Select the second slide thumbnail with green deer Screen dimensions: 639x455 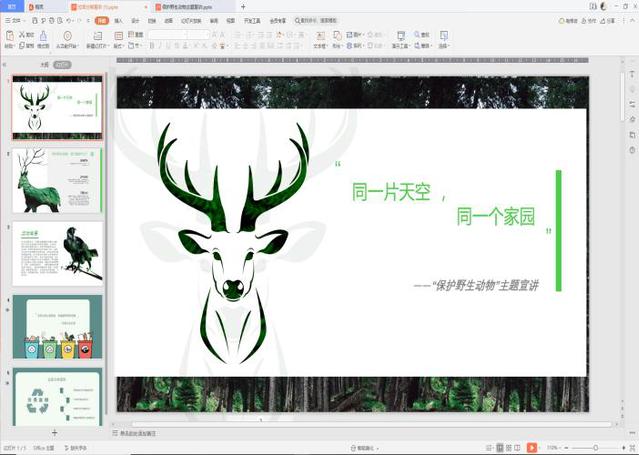point(57,181)
